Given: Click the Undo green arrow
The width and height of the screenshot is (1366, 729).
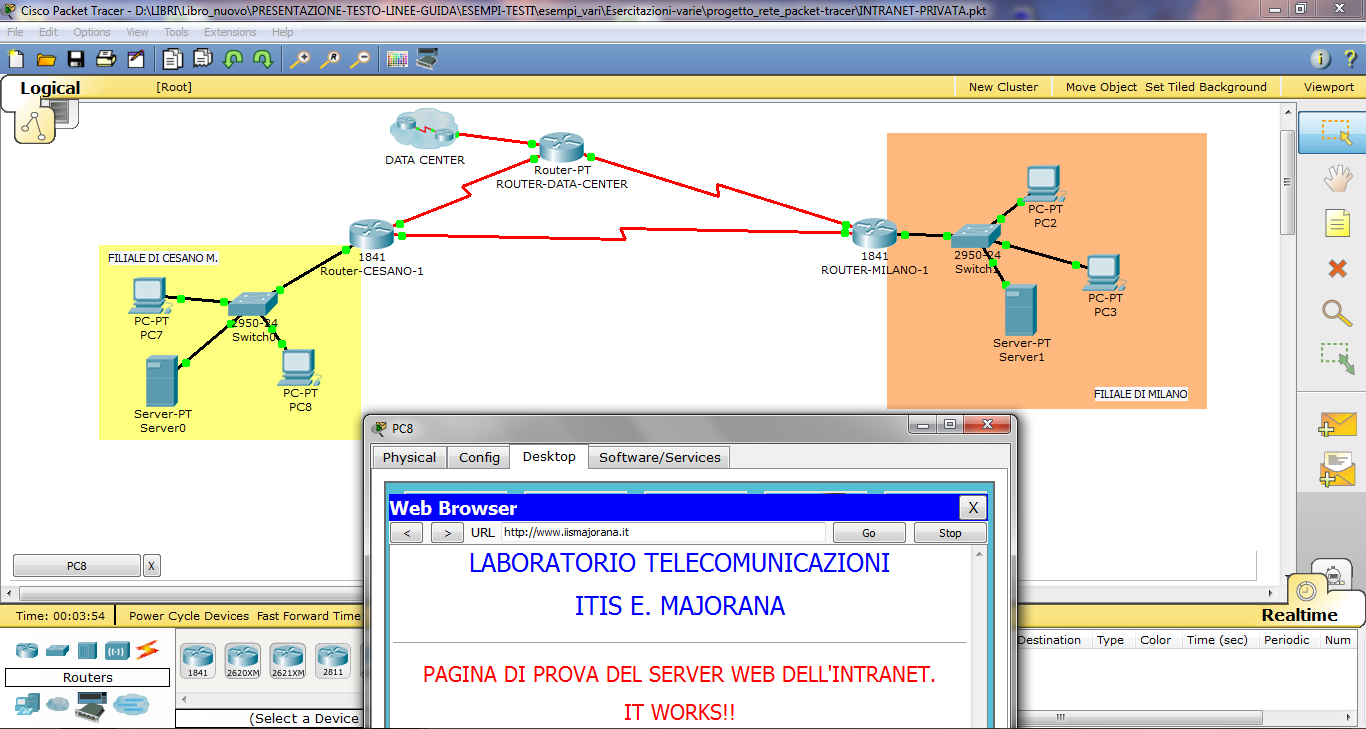Looking at the screenshot, I should coord(233,59).
